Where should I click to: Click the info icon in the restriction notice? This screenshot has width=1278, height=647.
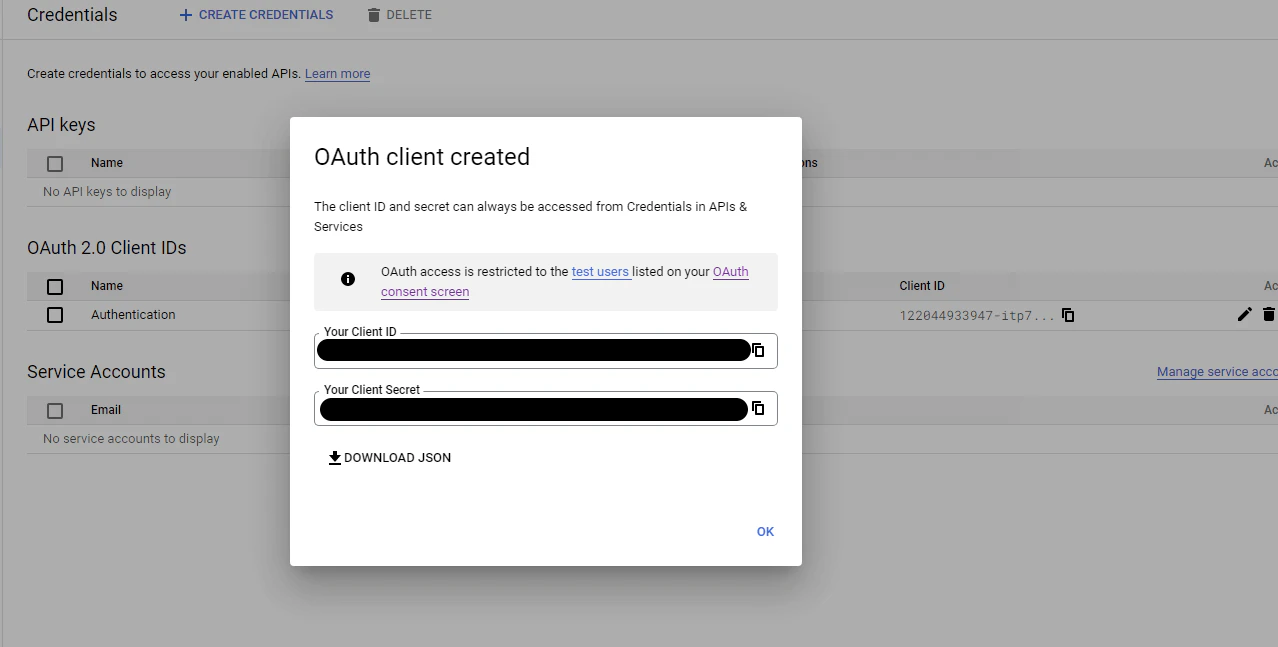[347, 279]
